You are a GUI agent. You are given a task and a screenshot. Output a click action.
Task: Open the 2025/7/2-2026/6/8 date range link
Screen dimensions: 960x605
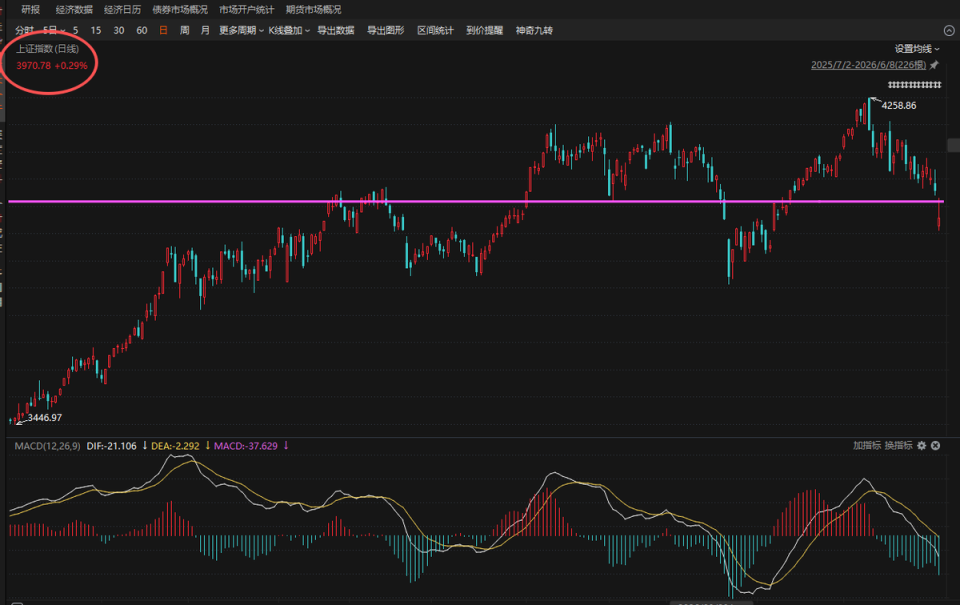pos(869,65)
